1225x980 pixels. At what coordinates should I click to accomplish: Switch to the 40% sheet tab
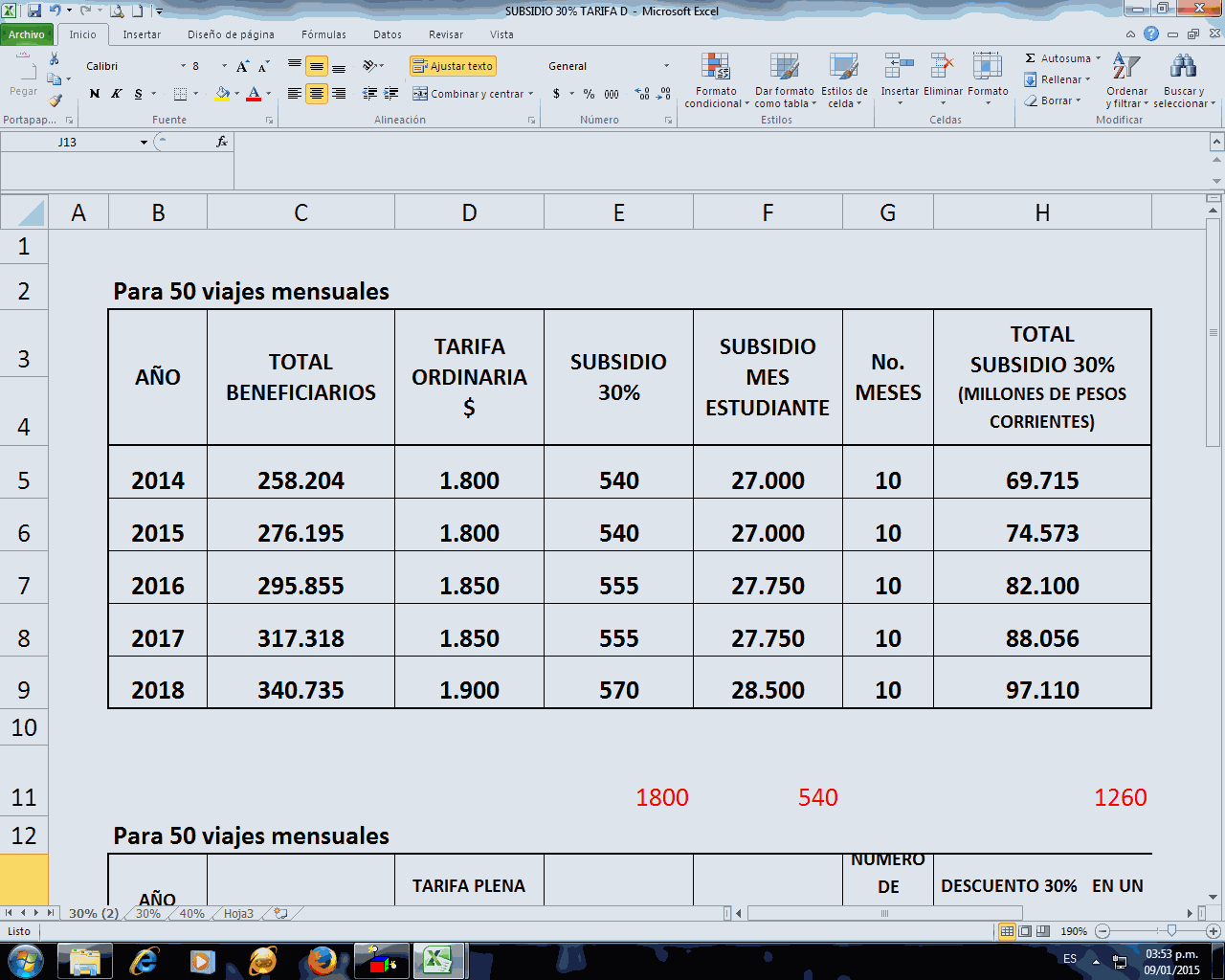point(191,914)
